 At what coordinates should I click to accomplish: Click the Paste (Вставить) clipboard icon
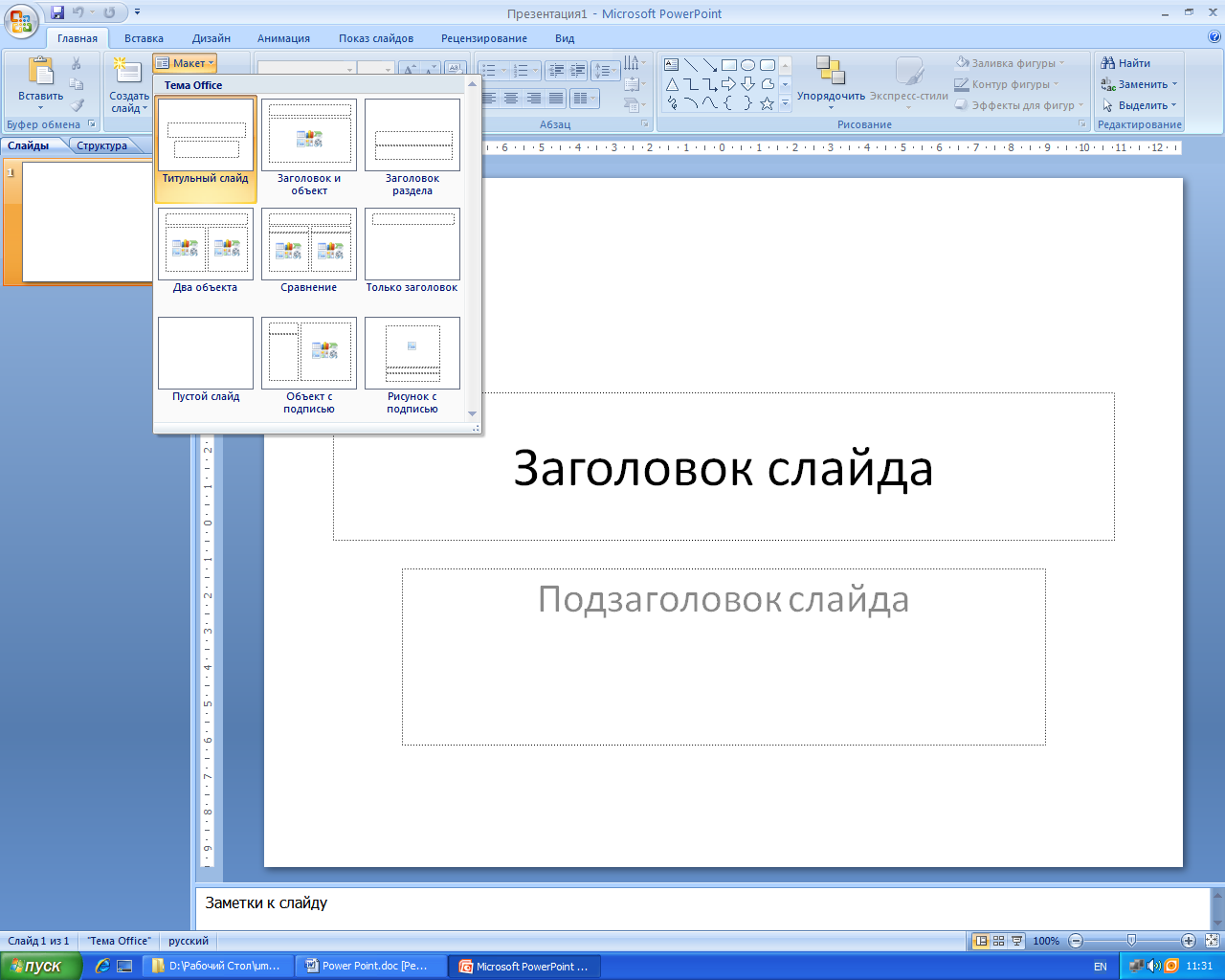tap(40, 72)
